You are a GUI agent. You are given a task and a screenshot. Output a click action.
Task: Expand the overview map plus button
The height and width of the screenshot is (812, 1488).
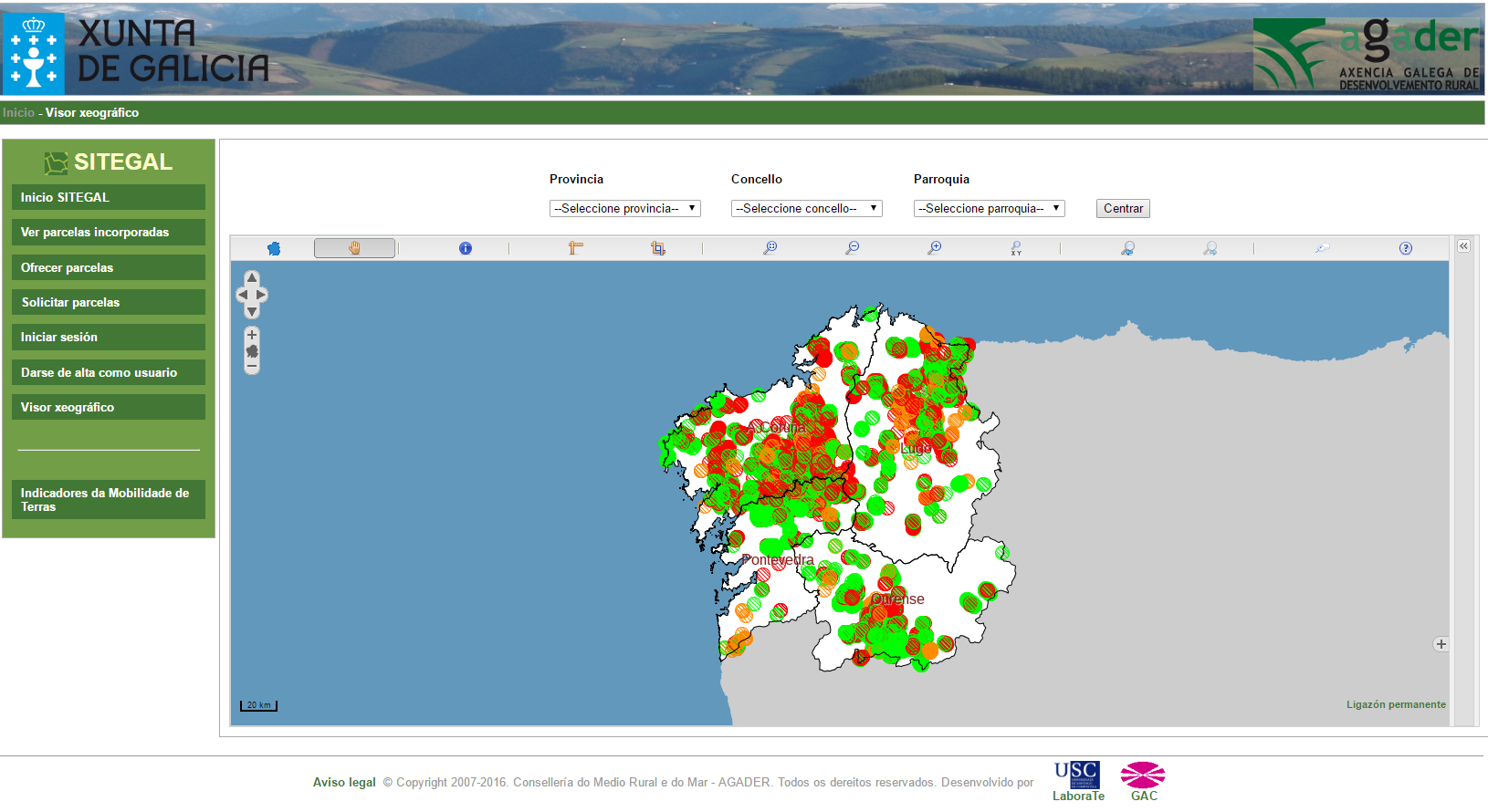(x=1441, y=644)
